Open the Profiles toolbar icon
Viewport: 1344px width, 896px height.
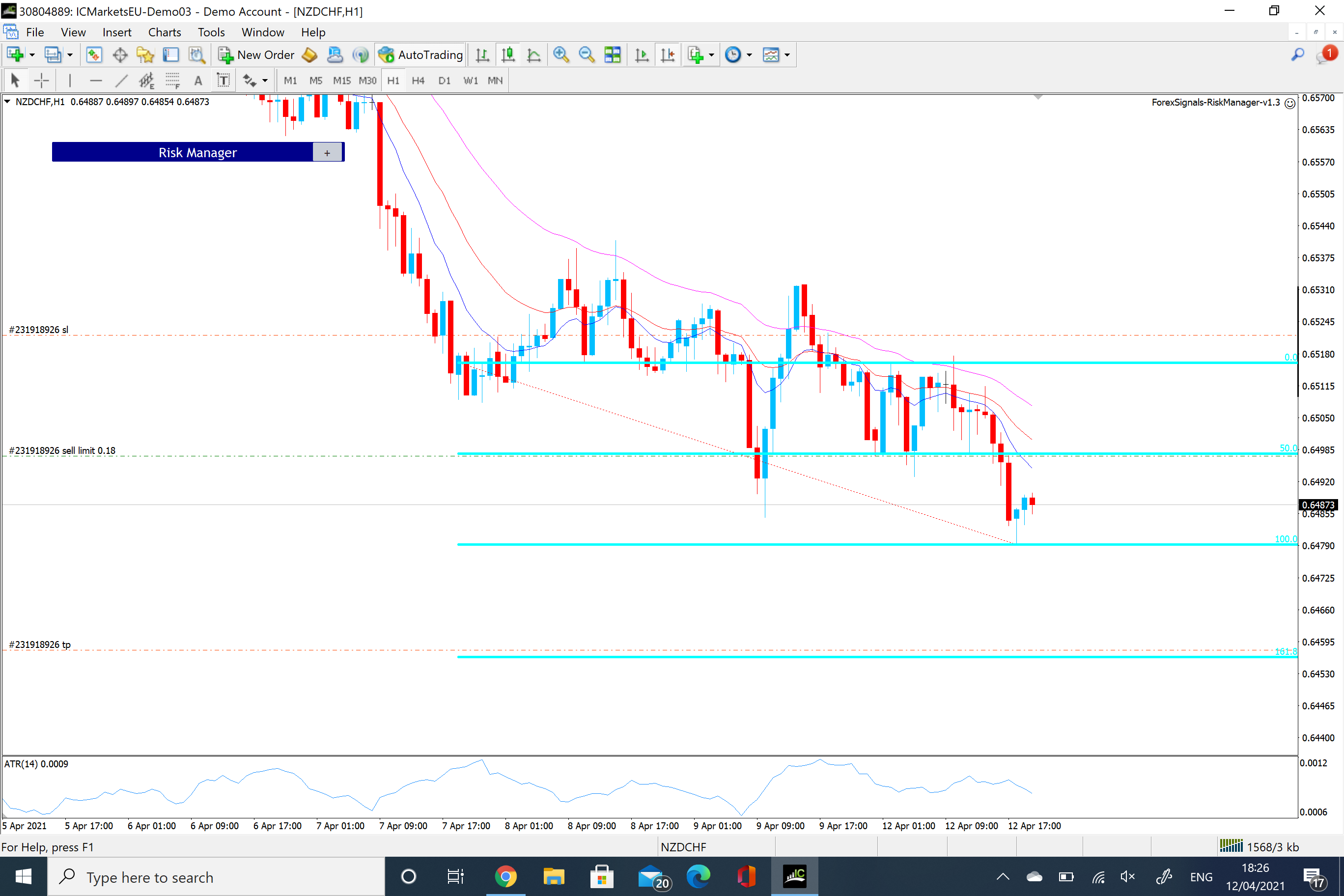tap(53, 55)
